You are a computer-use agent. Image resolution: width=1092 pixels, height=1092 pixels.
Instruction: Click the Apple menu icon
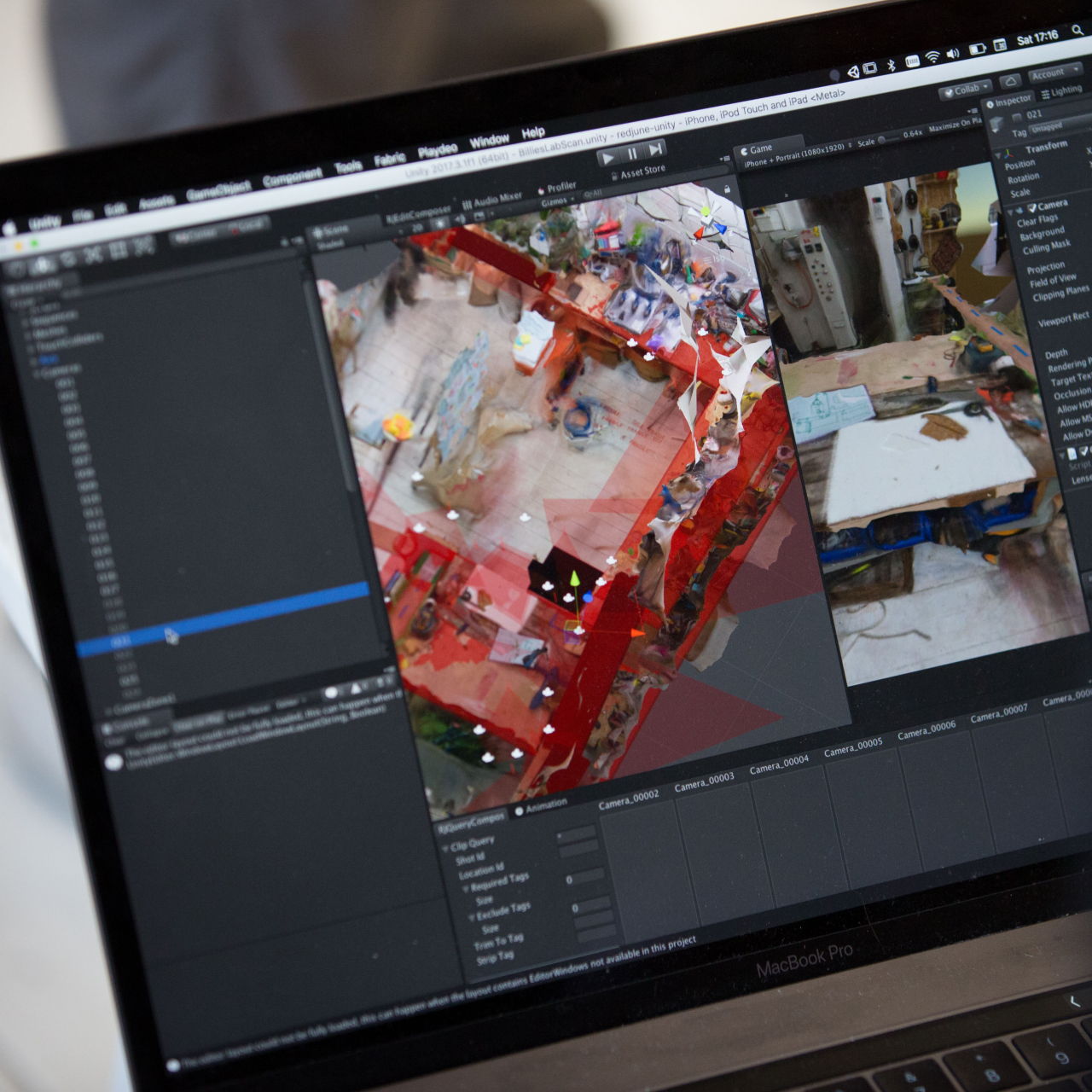click(10, 229)
